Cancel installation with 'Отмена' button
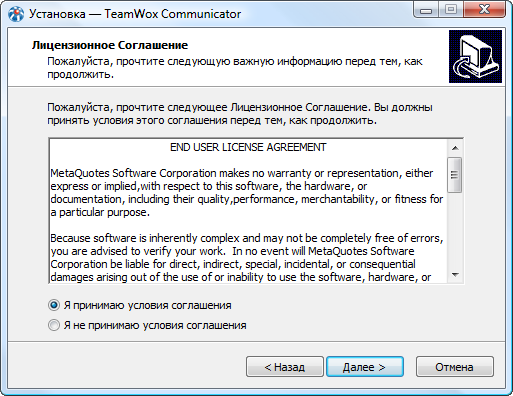Image resolution: width=513 pixels, height=396 pixels. click(455, 367)
